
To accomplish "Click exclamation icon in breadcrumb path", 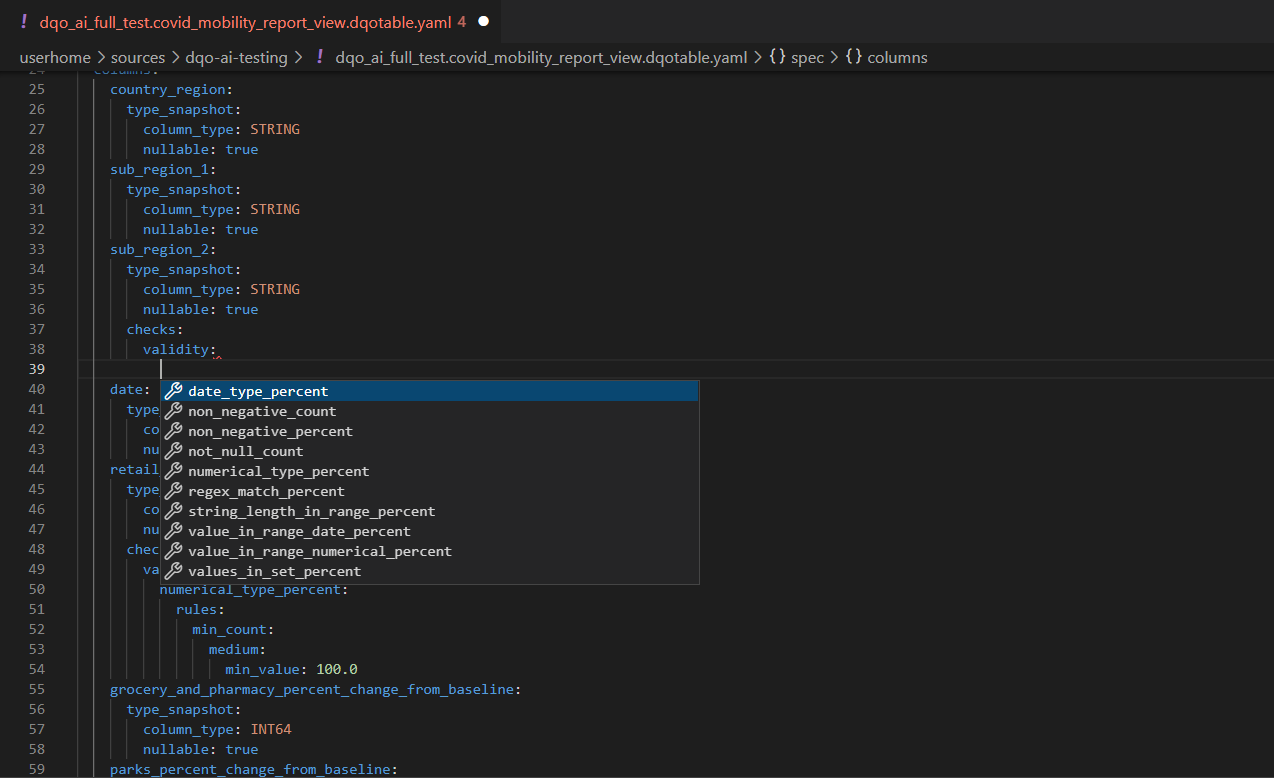I will coord(319,58).
